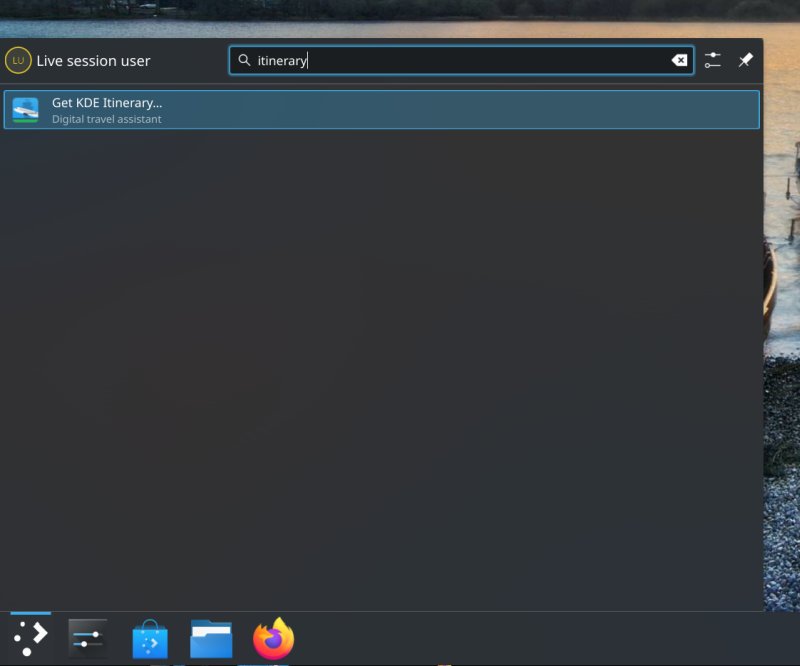
Task: Pin KRunner to keep it open
Action: (745, 60)
